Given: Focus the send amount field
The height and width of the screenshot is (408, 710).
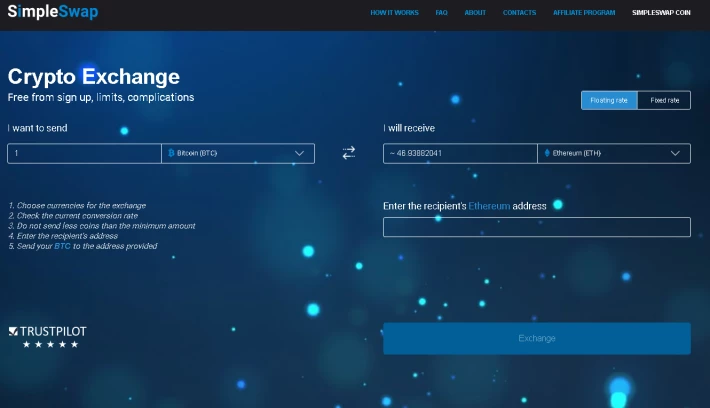Looking at the screenshot, I should (x=84, y=153).
